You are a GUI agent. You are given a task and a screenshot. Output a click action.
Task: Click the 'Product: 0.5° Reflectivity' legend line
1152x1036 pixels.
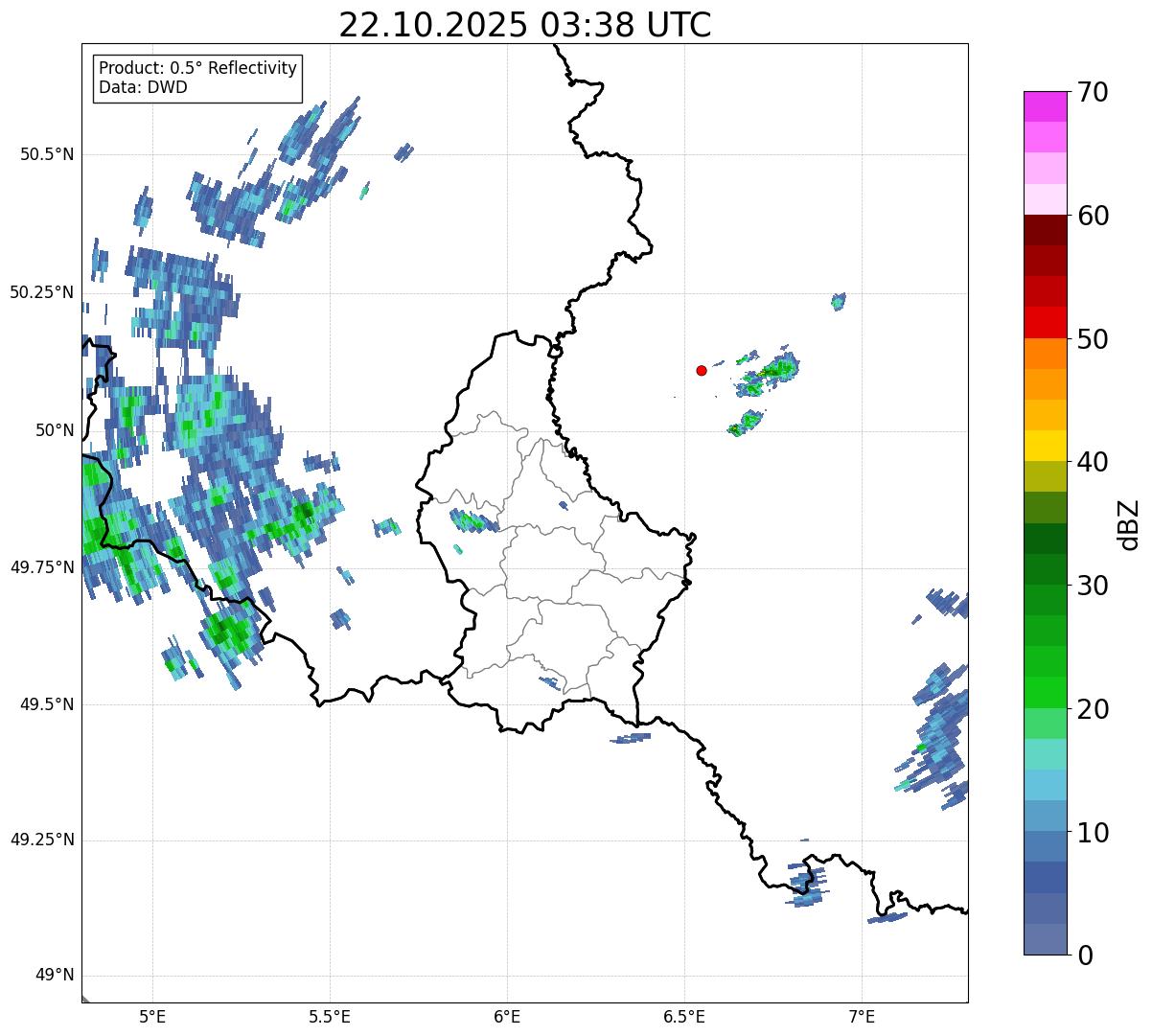tap(197, 69)
